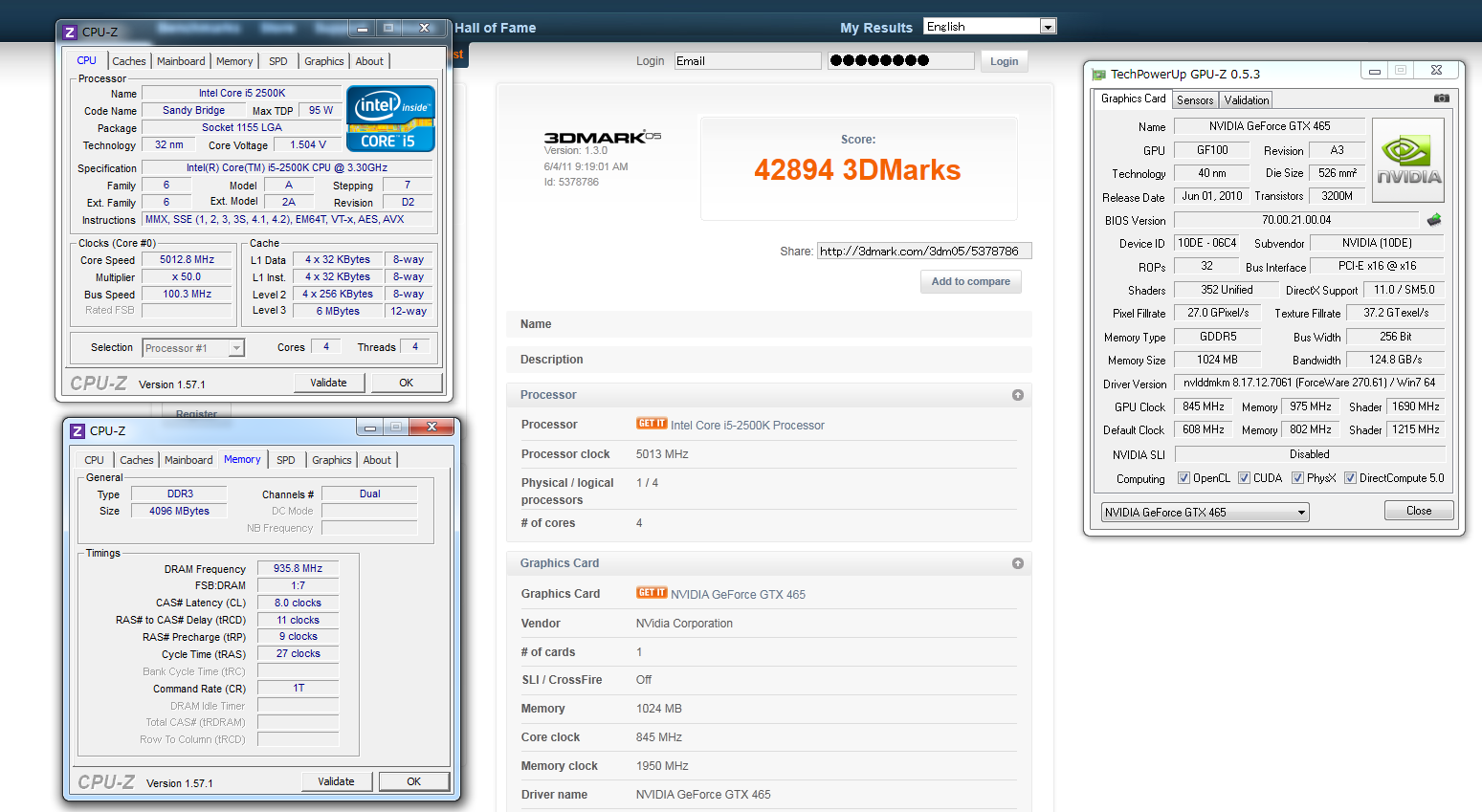
Task: Toggle the CUDA checkbox in GPU-Z
Action: click(x=1245, y=478)
